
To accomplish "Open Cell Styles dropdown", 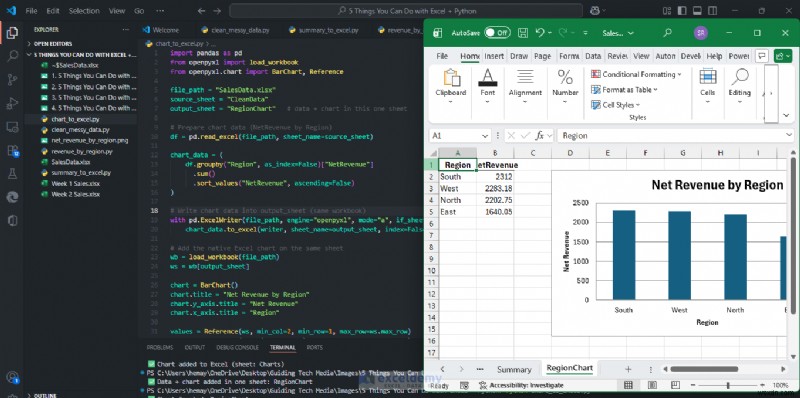I will (x=615, y=105).
